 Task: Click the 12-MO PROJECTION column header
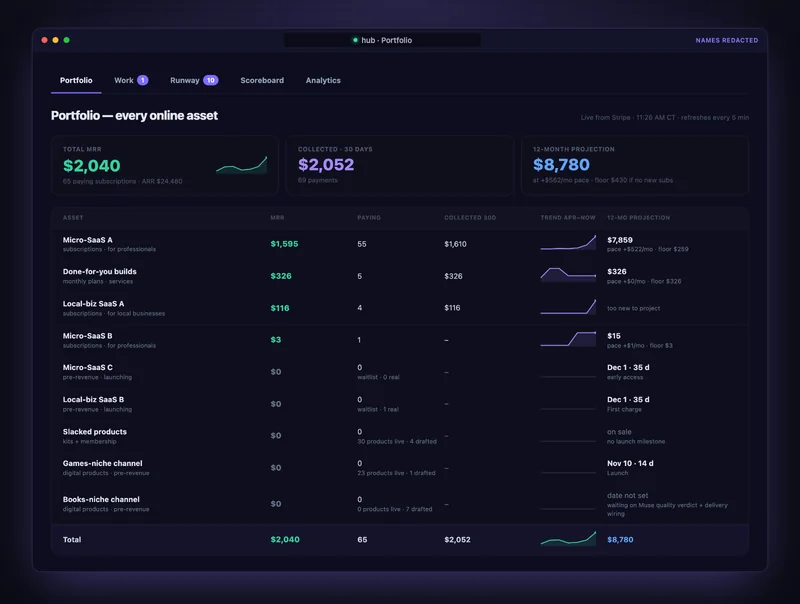(638, 218)
